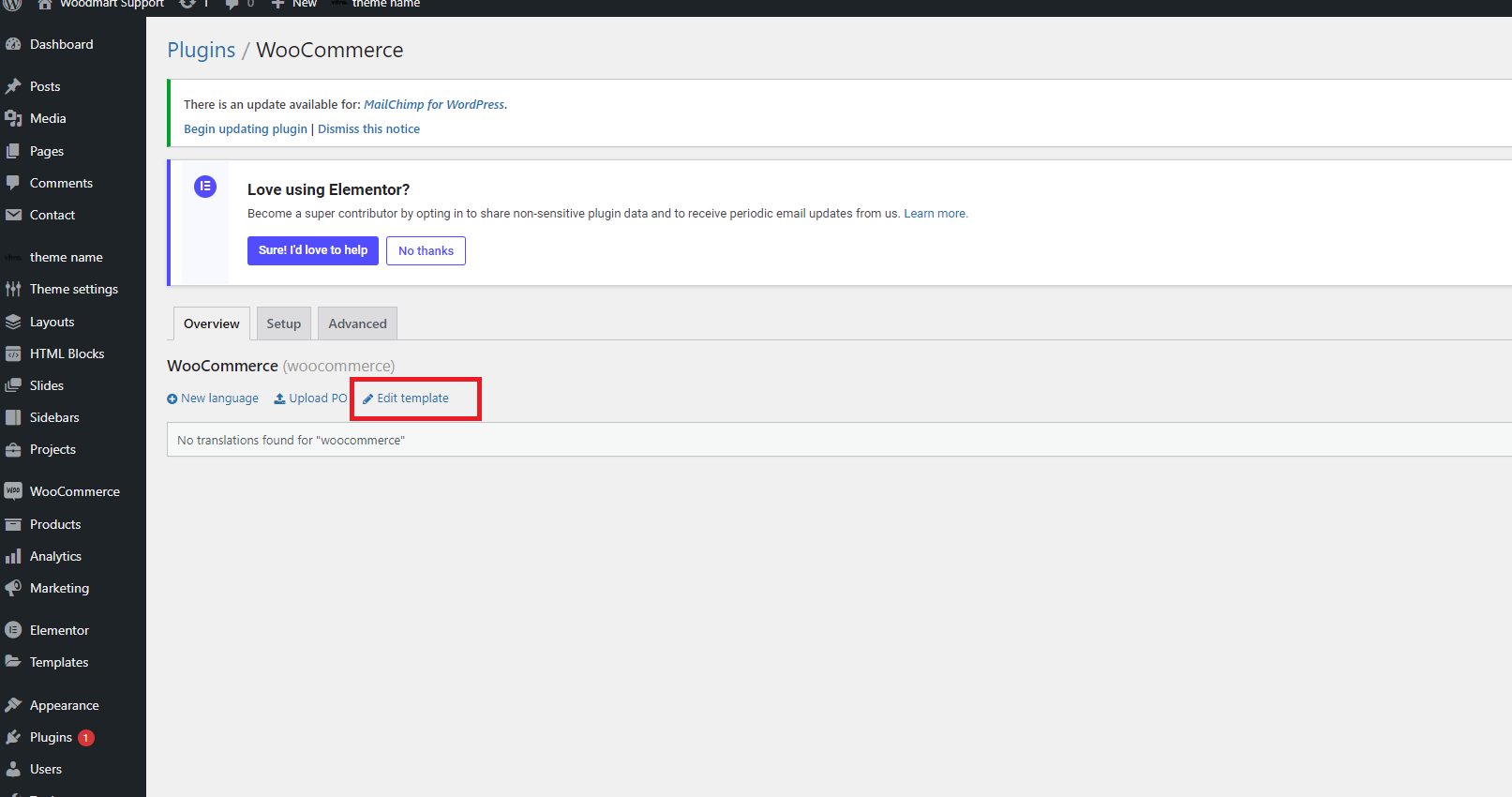1512x797 pixels.
Task: Dismiss this notice link
Action: (368, 129)
